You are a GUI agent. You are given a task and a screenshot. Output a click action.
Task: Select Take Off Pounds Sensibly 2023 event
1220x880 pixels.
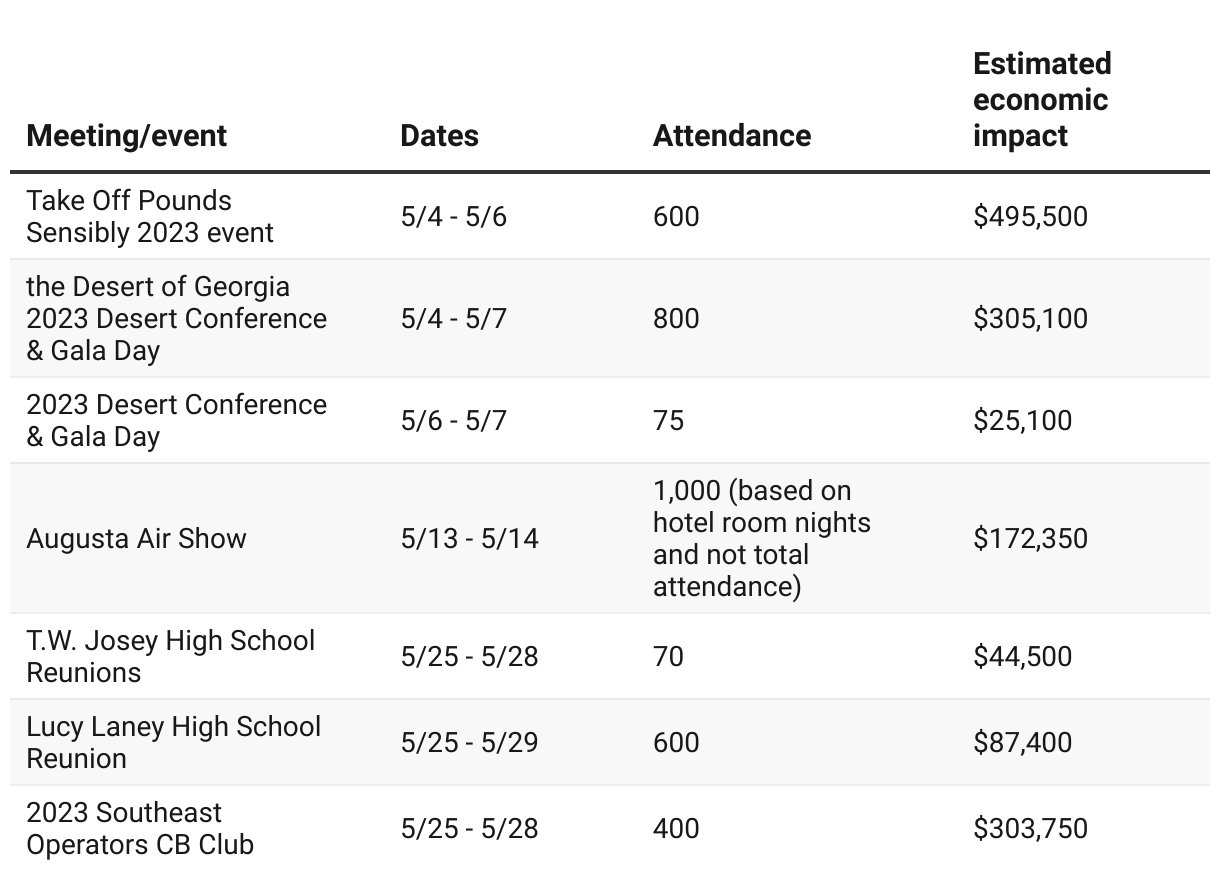(x=150, y=216)
